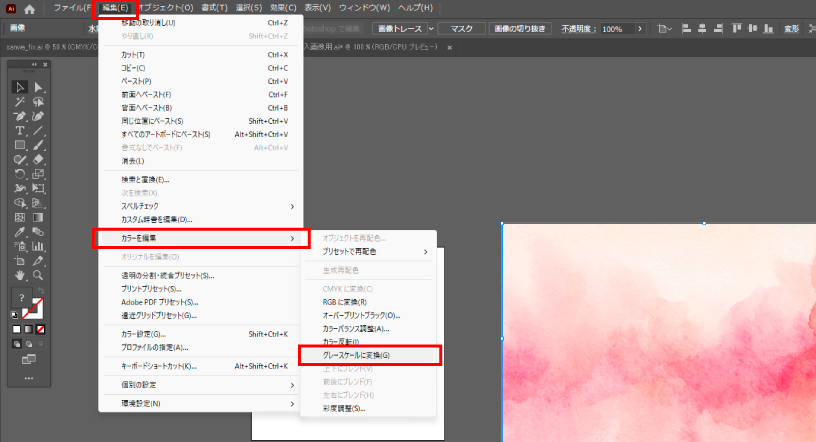Select the Eyedropper tool
Image resolution: width=816 pixels, height=442 pixels.
20,231
